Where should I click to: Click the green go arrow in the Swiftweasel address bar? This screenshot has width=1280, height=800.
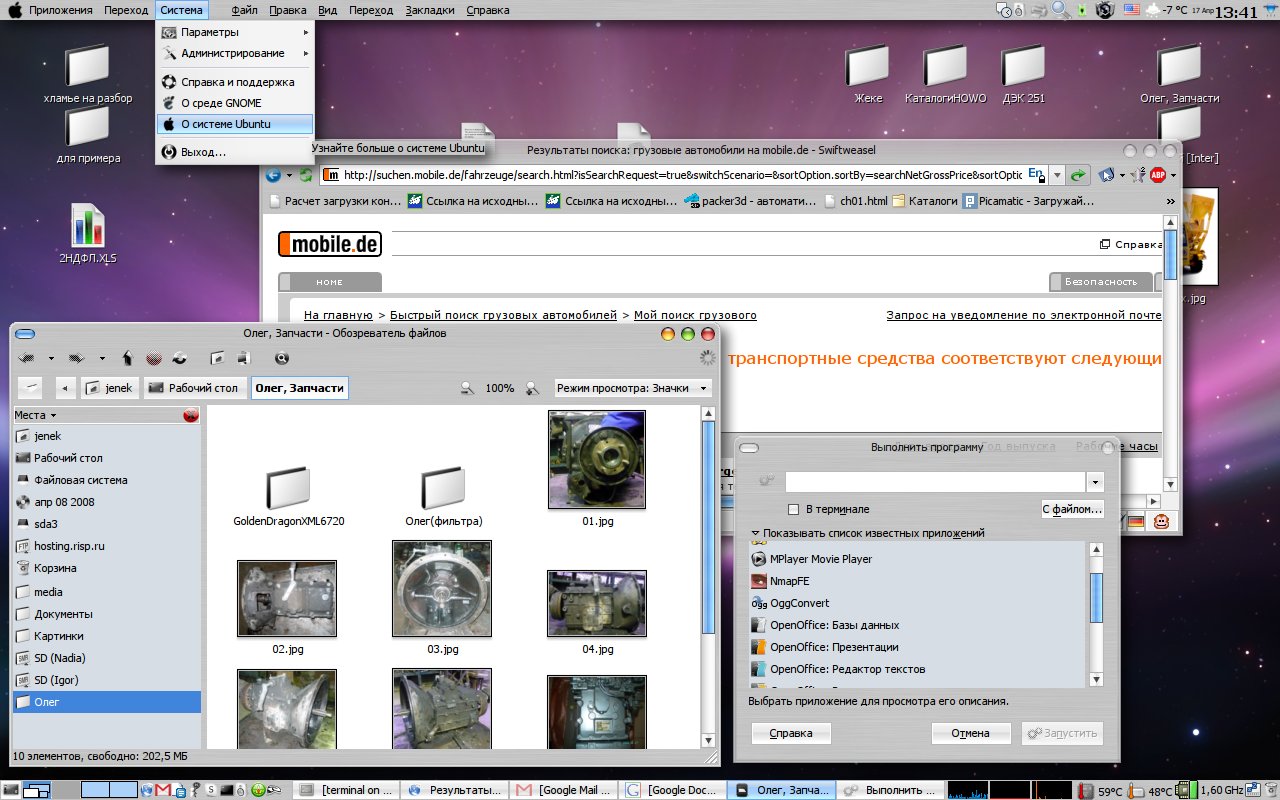[1078, 175]
